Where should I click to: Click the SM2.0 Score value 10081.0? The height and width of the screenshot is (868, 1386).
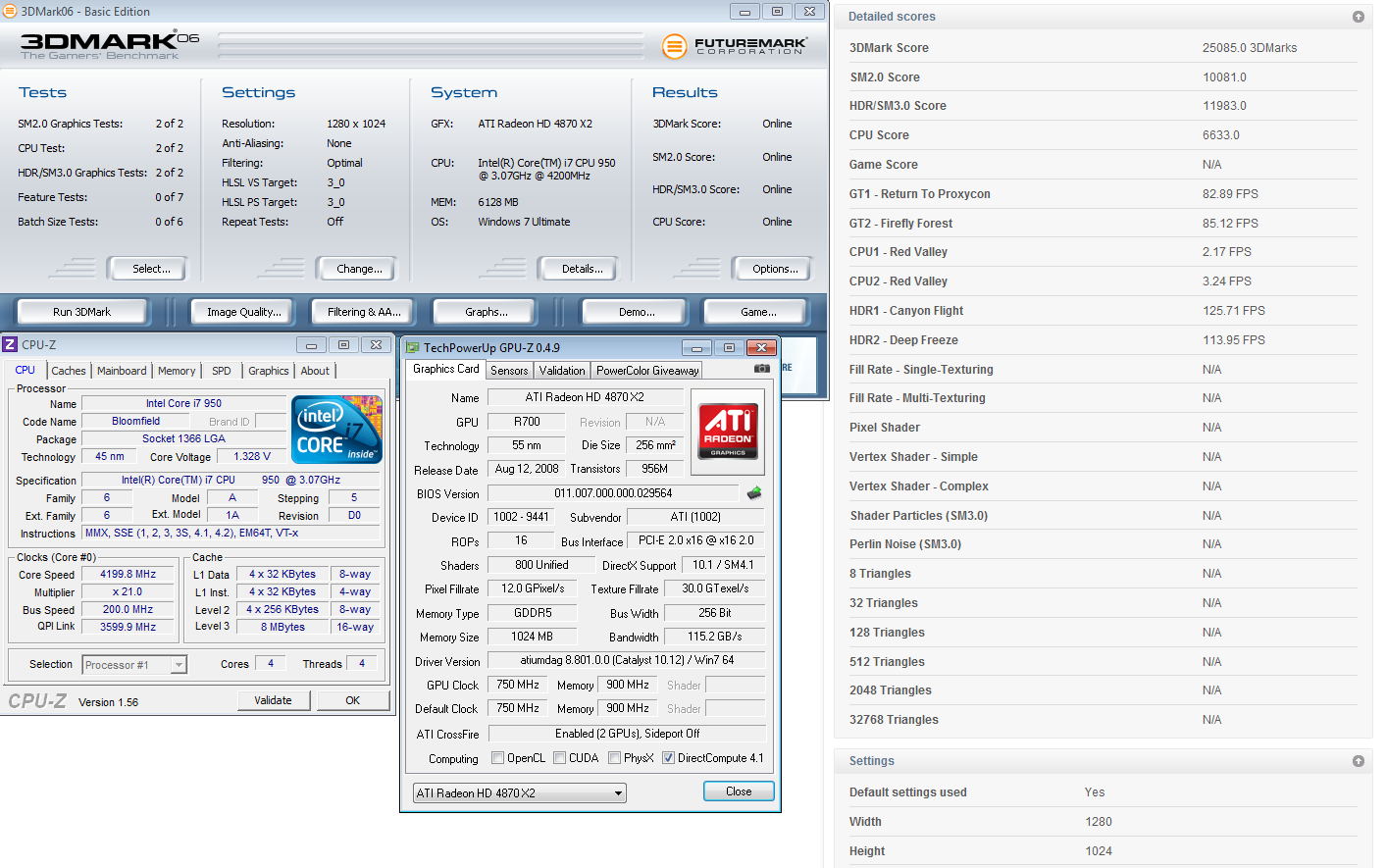pos(1224,77)
